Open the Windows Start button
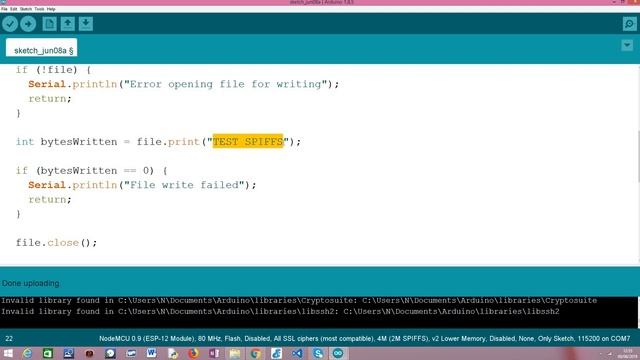This screenshot has width=640, height=360. pos(8,353)
